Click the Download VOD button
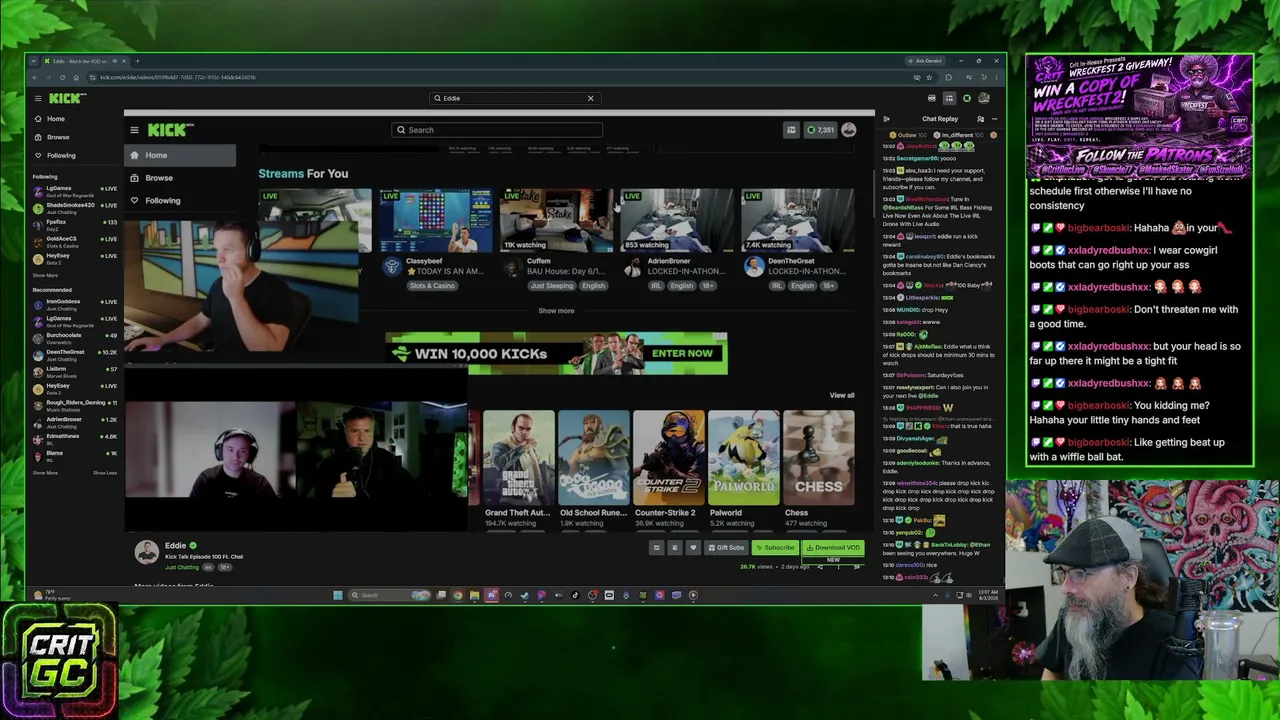 834,548
